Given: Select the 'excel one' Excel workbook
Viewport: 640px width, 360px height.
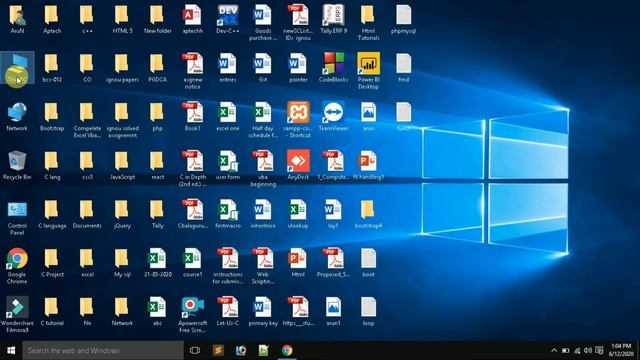Looking at the screenshot, I should coord(228,116).
